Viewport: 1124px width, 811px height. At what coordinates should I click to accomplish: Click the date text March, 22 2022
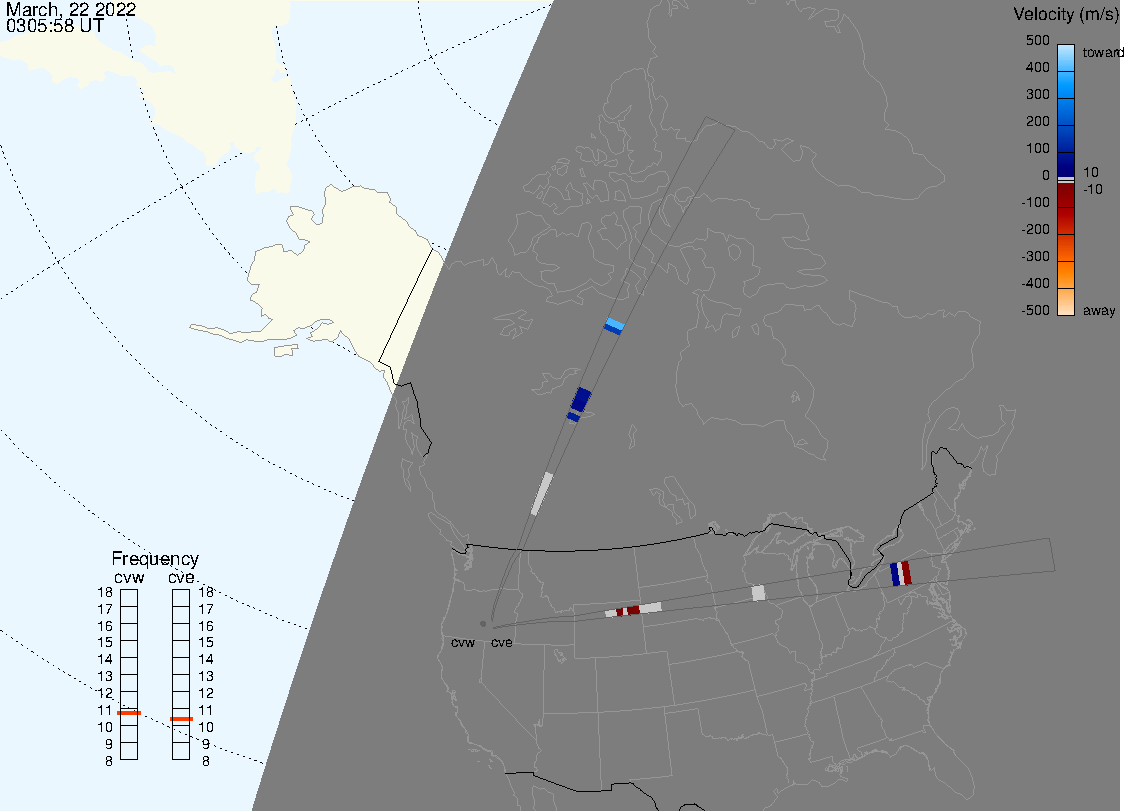70,9
